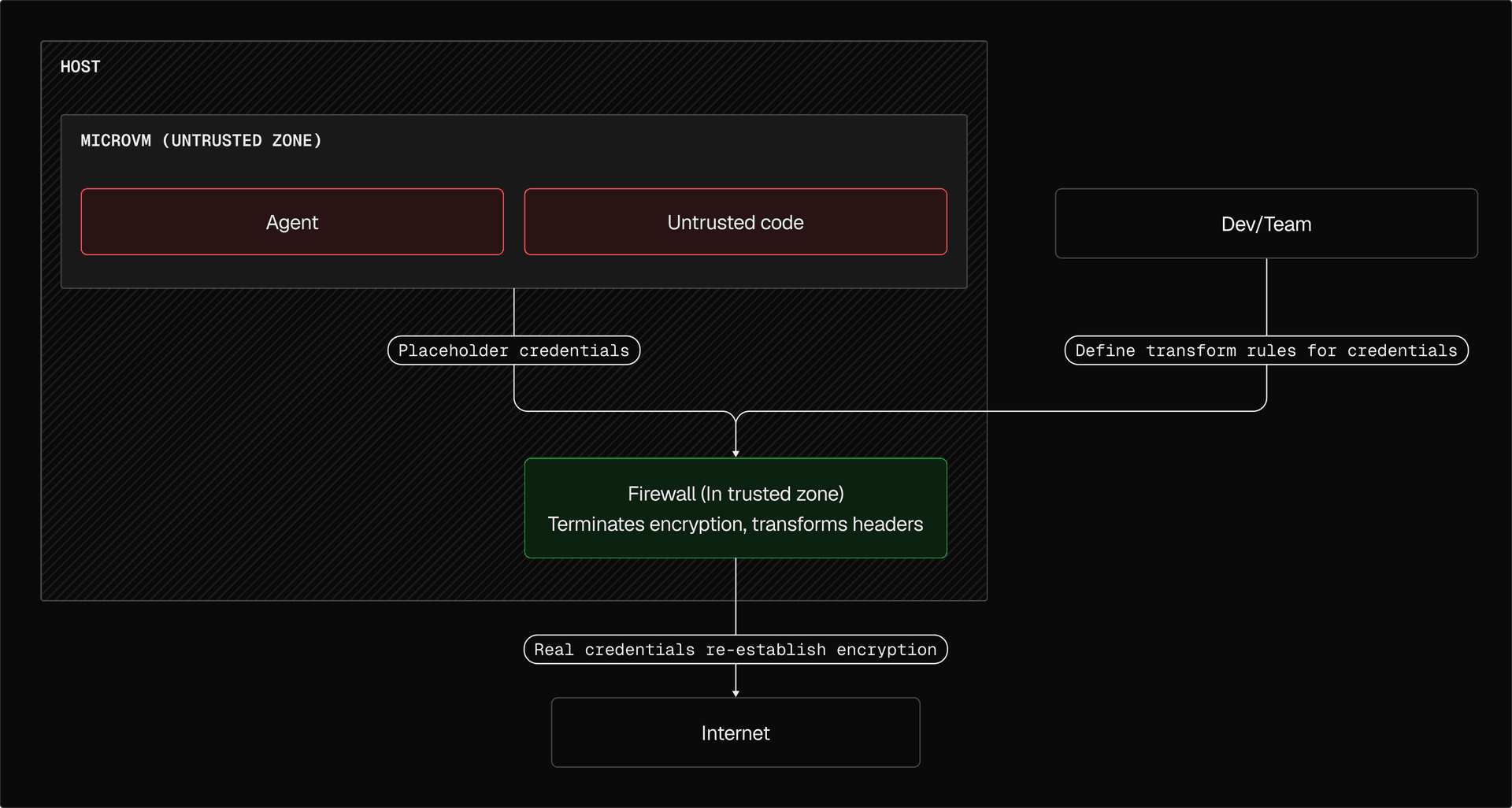Select the Define transform rules for credentials pill

click(x=1266, y=350)
